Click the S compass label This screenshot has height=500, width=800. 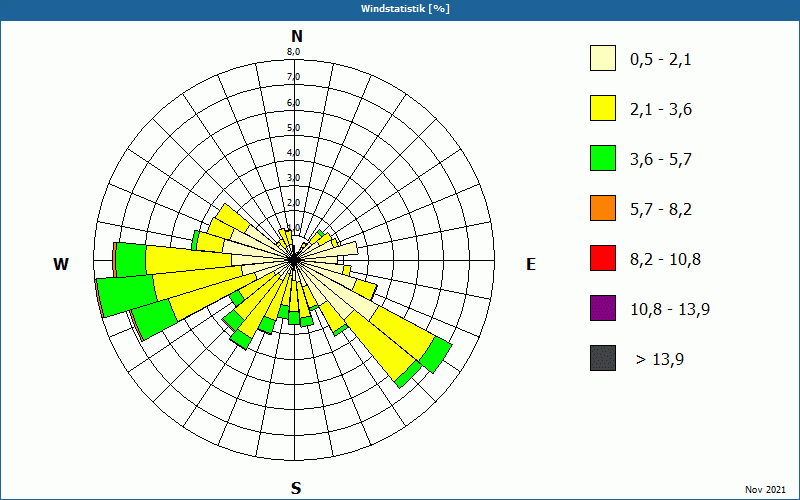tap(296, 488)
